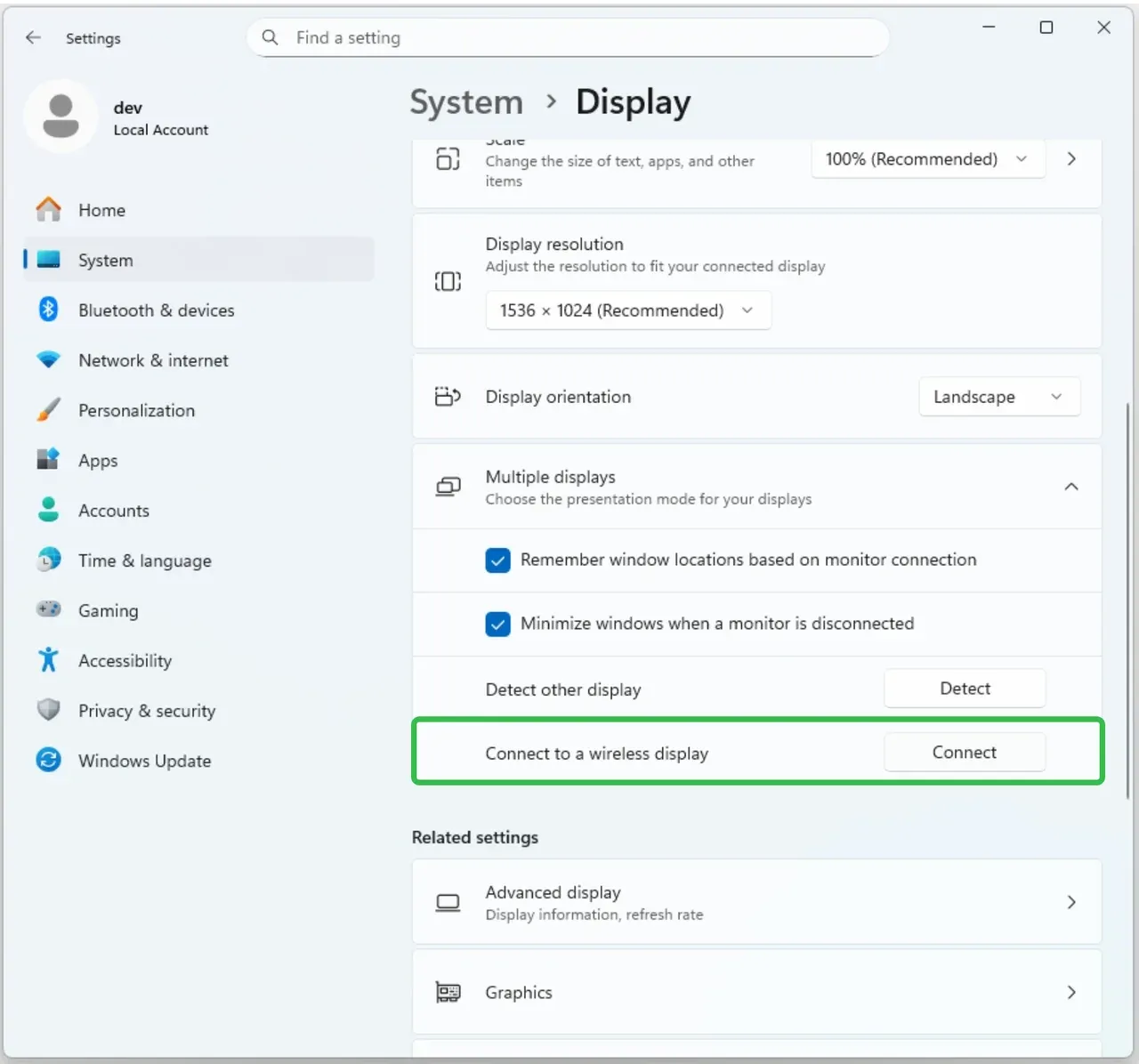This screenshot has height=1064, width=1139.
Task: Click the search magnifier icon
Action: coord(270,37)
